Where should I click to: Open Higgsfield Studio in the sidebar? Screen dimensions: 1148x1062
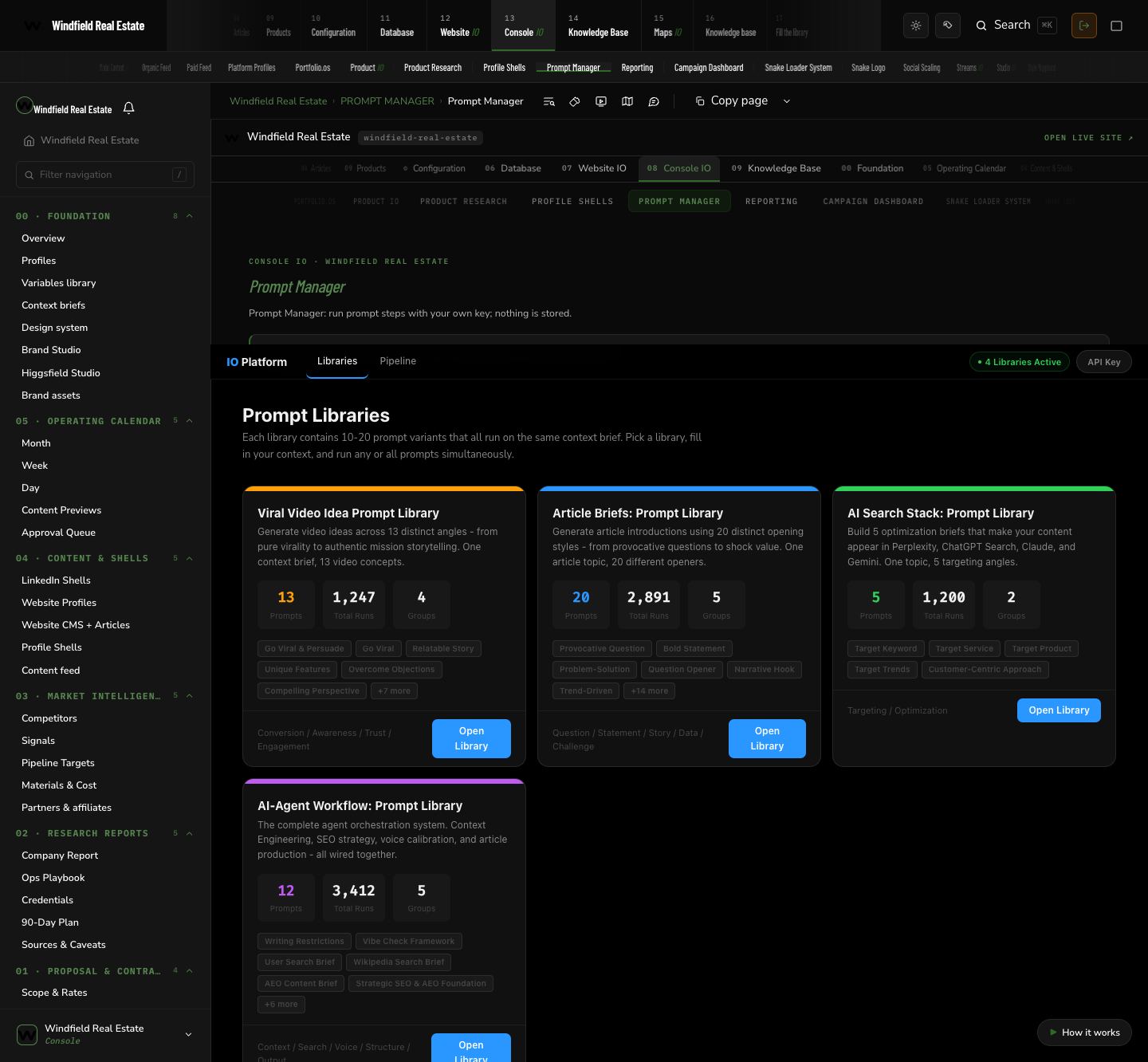61,373
